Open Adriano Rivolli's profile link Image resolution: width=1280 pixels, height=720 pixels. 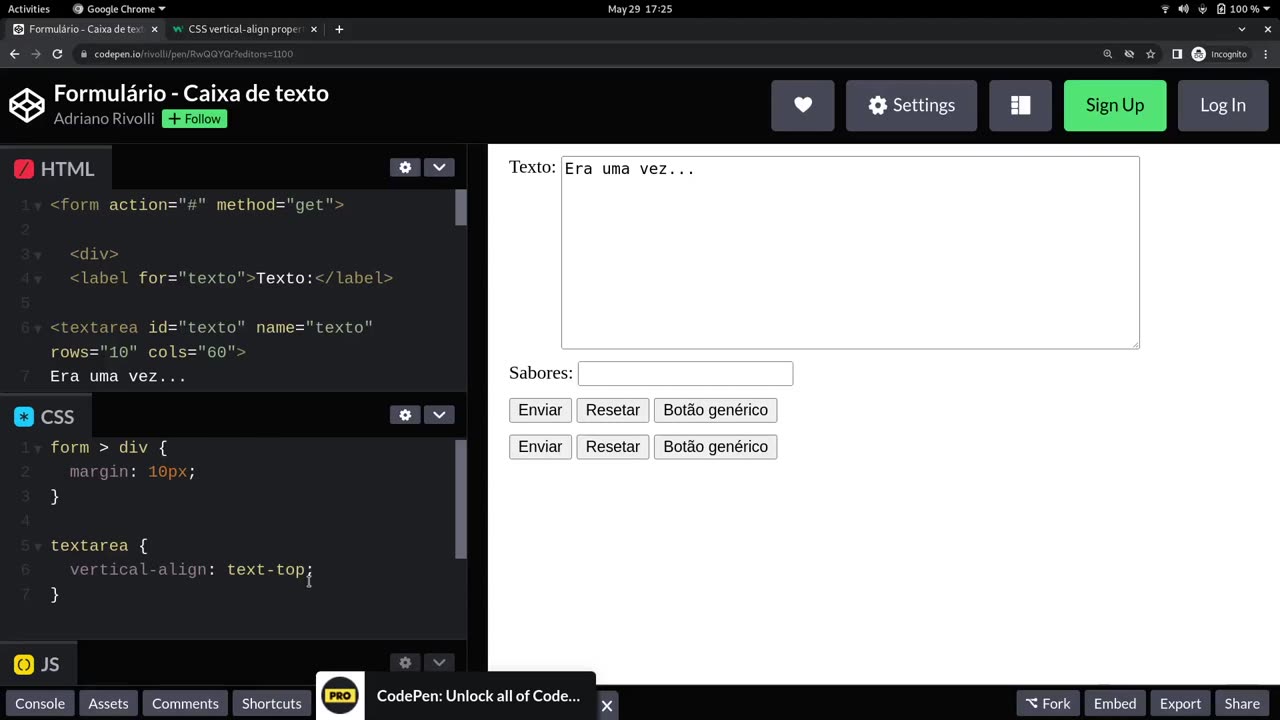point(104,119)
